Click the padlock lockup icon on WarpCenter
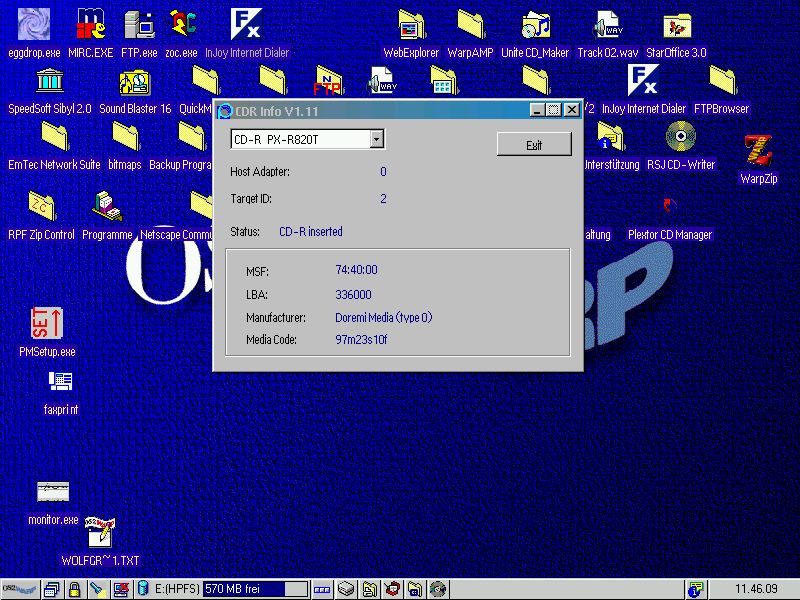Viewport: 800px width, 600px height. [74, 589]
